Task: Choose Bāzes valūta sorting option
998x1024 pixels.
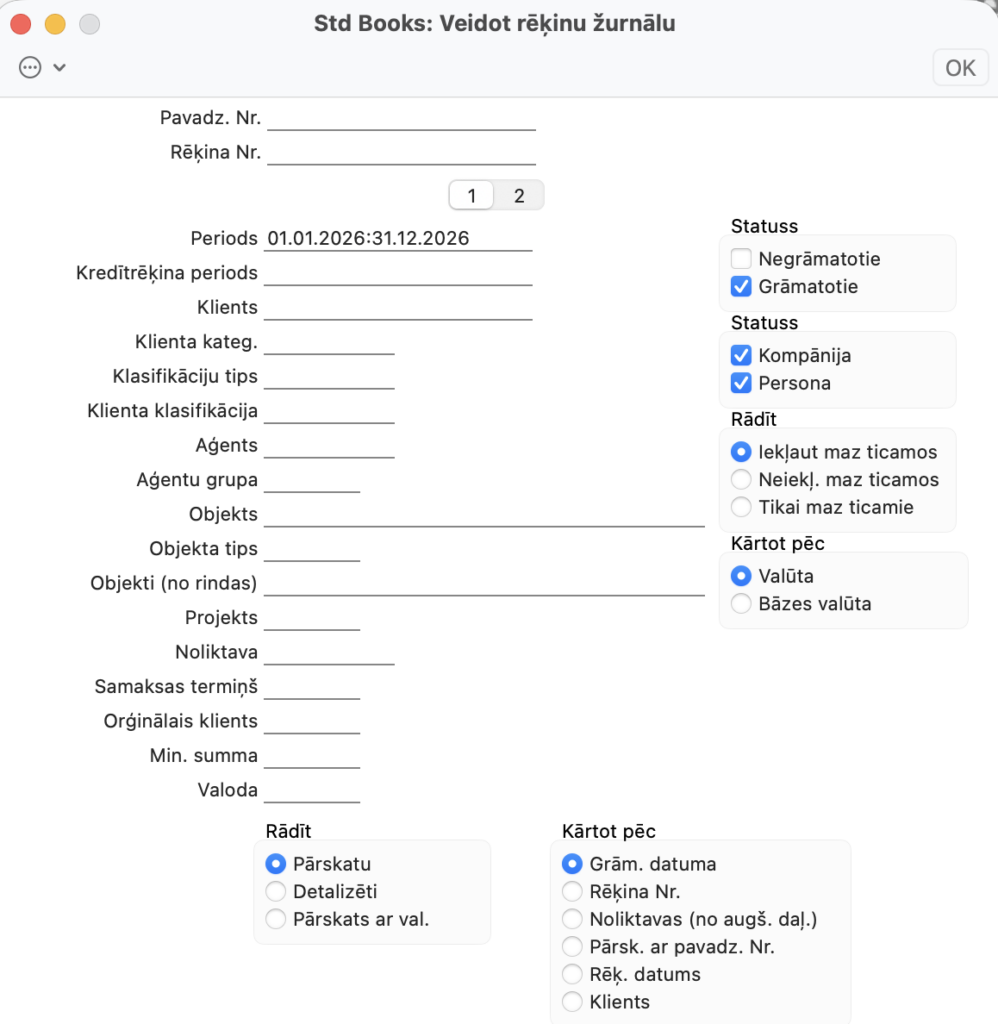Action: (741, 603)
